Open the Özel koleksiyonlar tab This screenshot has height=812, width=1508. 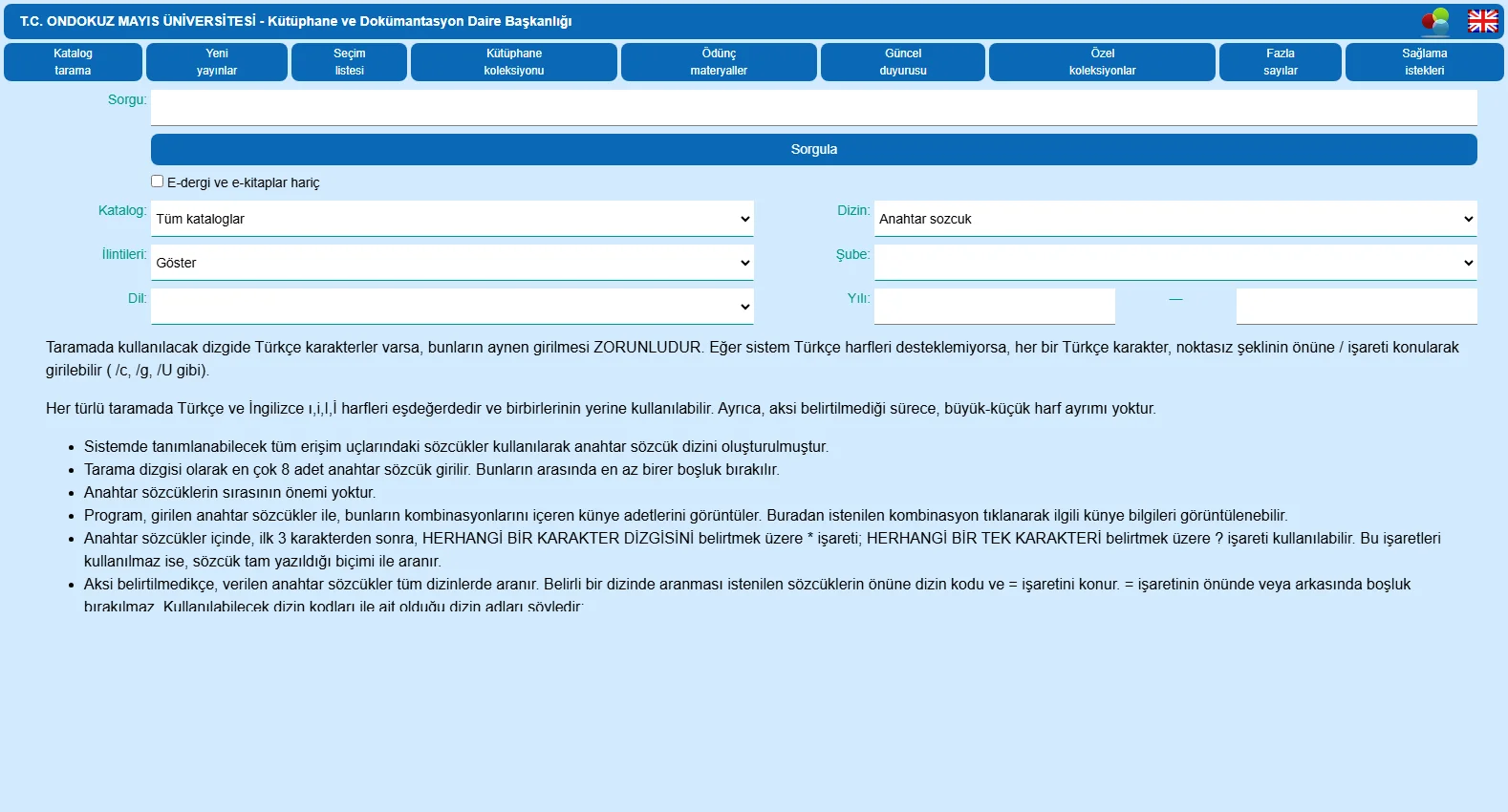tap(1103, 62)
